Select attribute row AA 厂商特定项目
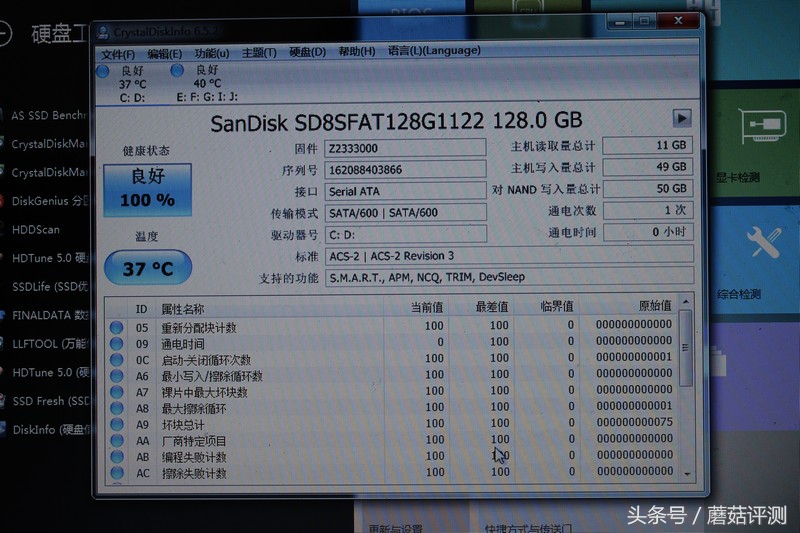The height and width of the screenshot is (533, 800). point(393,440)
